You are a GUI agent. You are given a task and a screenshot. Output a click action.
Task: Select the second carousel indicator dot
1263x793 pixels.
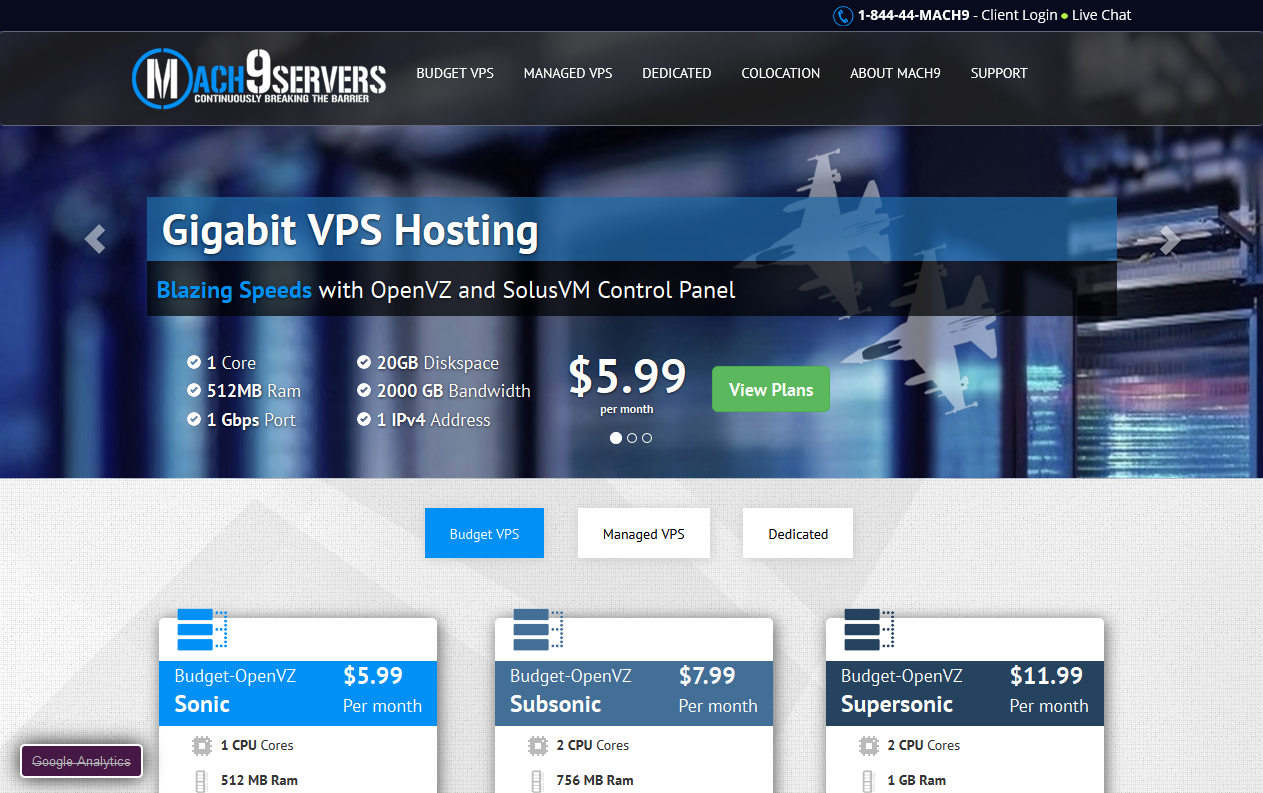[x=632, y=438]
